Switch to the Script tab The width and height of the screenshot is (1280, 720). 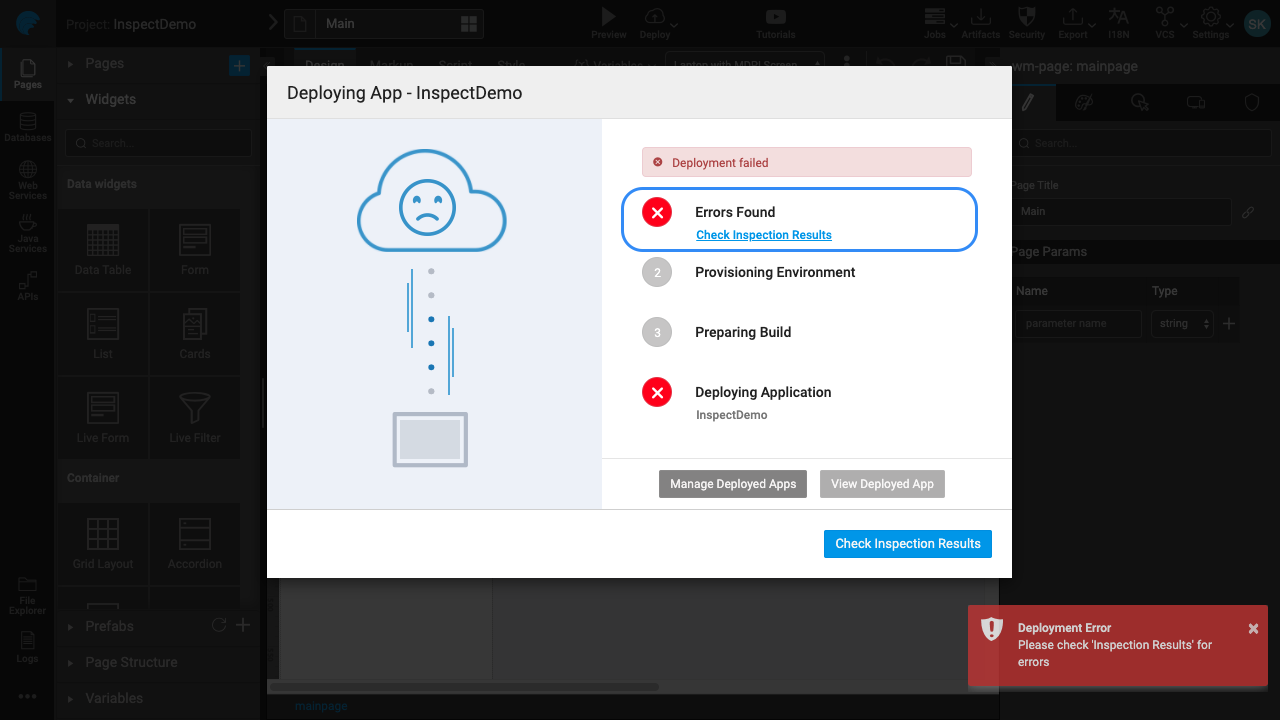tap(455, 63)
